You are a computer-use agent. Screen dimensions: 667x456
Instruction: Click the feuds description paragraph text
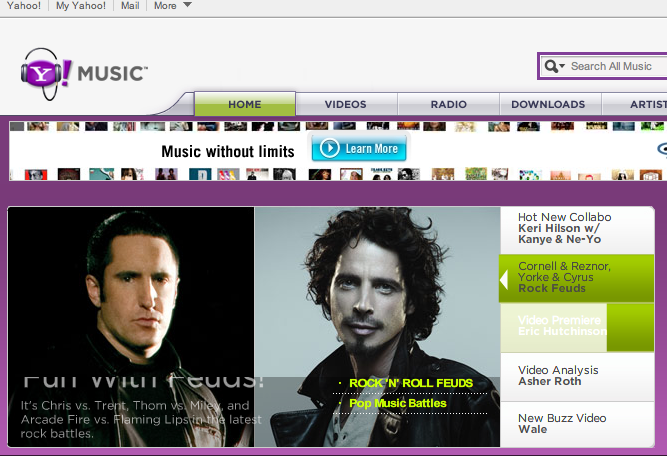141,419
